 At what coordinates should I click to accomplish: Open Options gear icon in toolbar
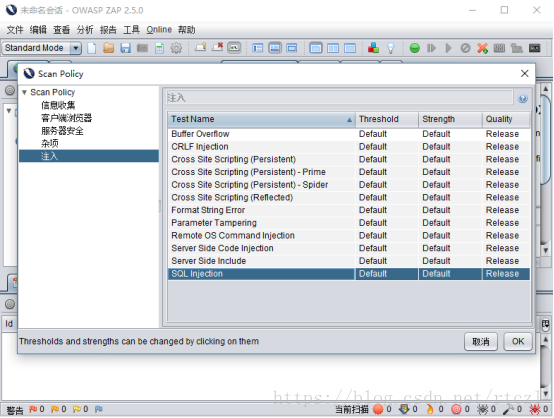pos(176,48)
